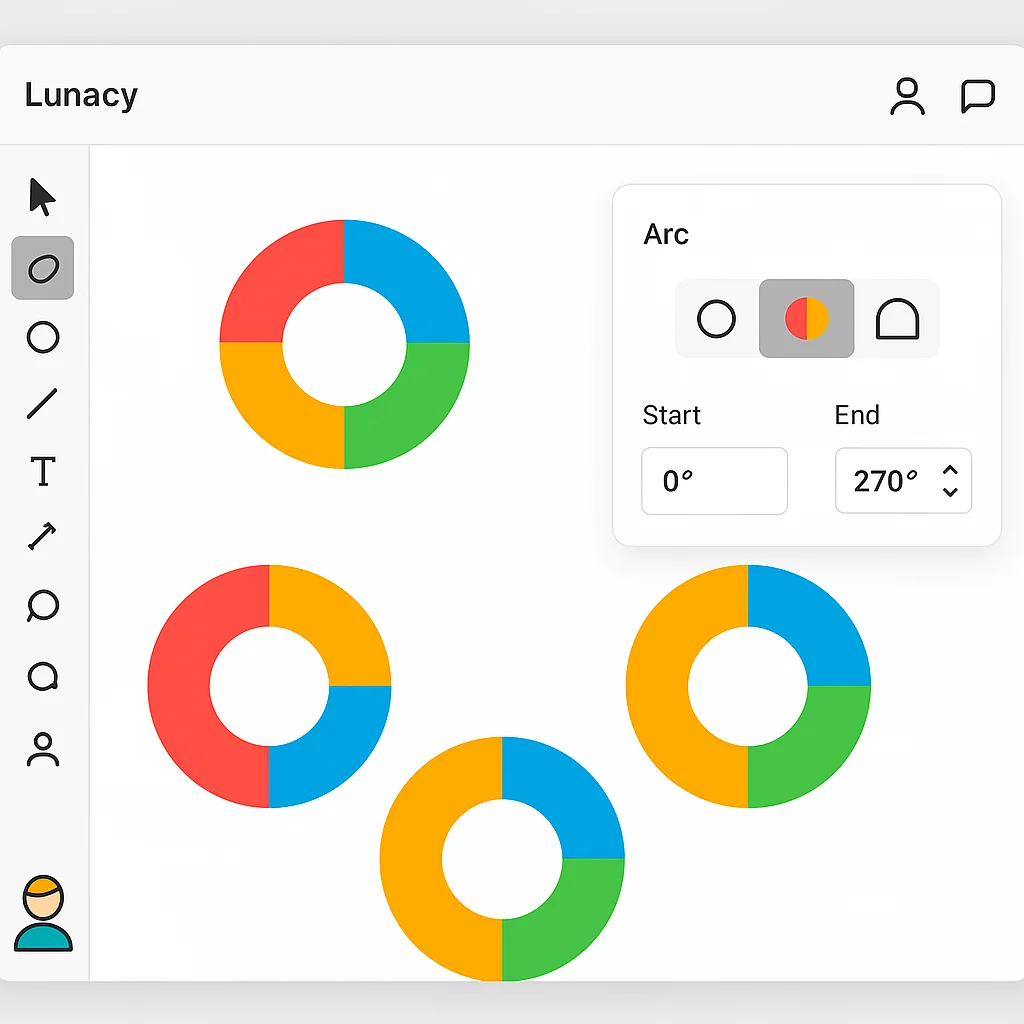This screenshot has height=1024, width=1024.
Task: Select the Move tool arrow
Action: [42, 198]
